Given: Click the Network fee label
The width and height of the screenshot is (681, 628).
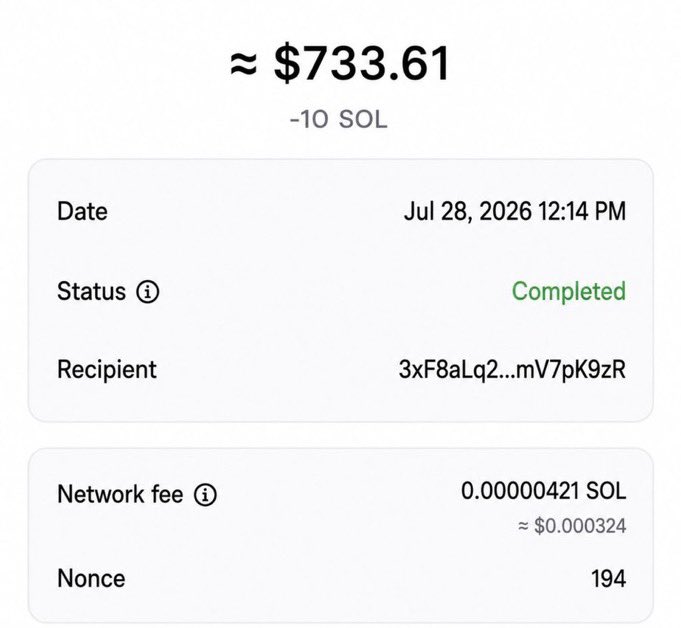Looking at the screenshot, I should tap(120, 495).
